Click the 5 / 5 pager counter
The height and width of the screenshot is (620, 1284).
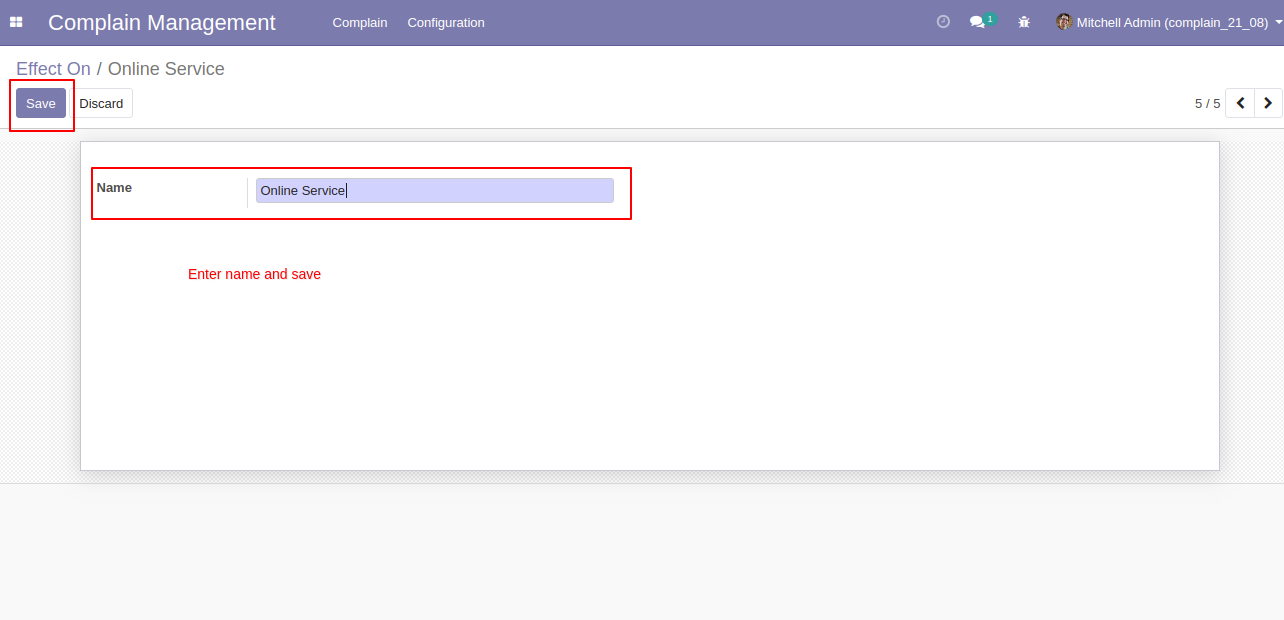click(1207, 103)
